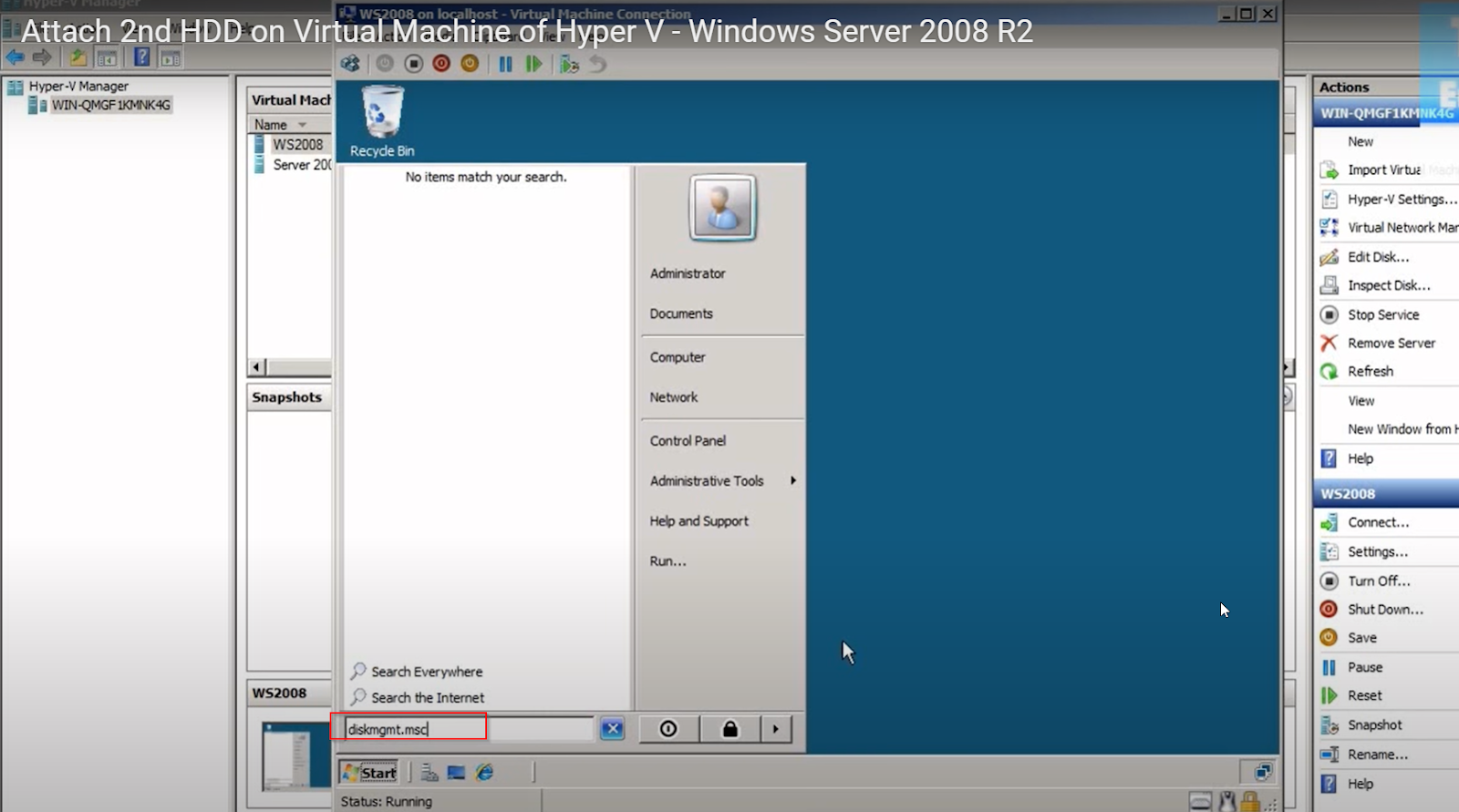Click WS2008 VM preview thumbnail
The height and width of the screenshot is (812, 1459).
click(x=296, y=755)
